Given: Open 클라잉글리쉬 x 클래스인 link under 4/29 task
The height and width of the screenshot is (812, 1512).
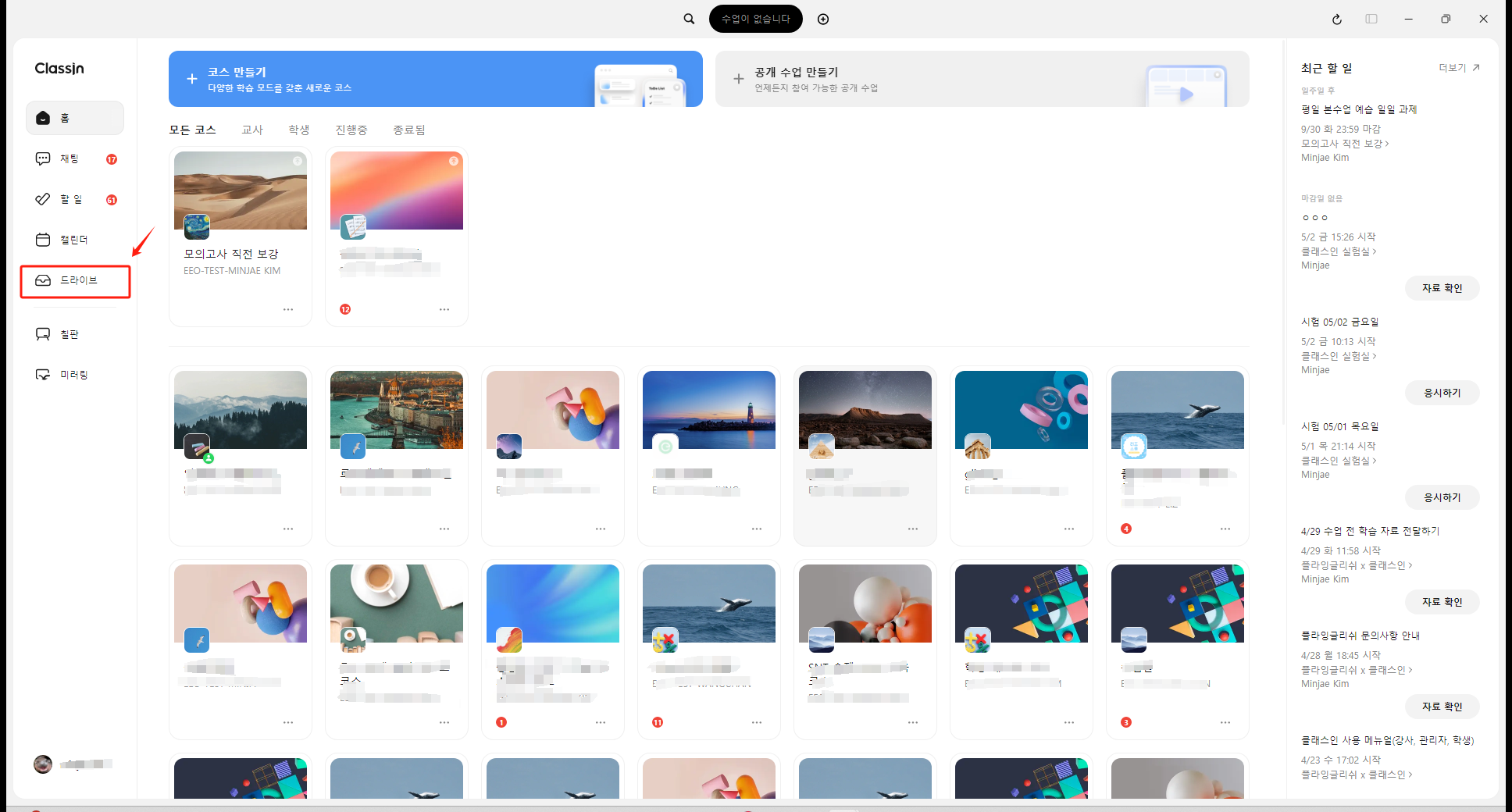Looking at the screenshot, I should 1357,565.
